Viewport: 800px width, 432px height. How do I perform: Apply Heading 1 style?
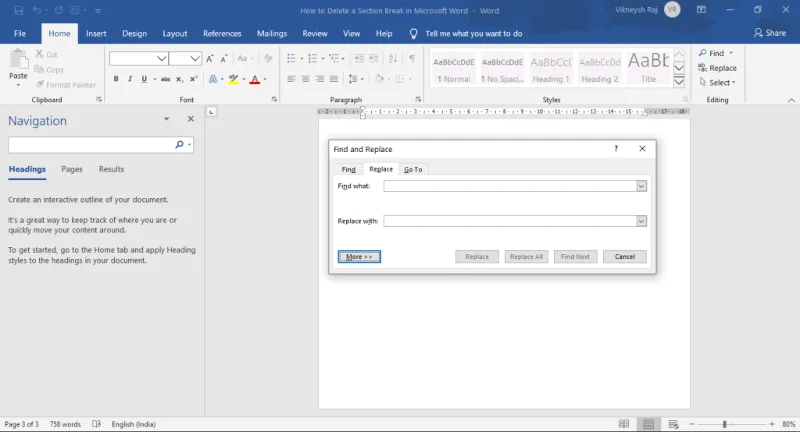click(551, 69)
